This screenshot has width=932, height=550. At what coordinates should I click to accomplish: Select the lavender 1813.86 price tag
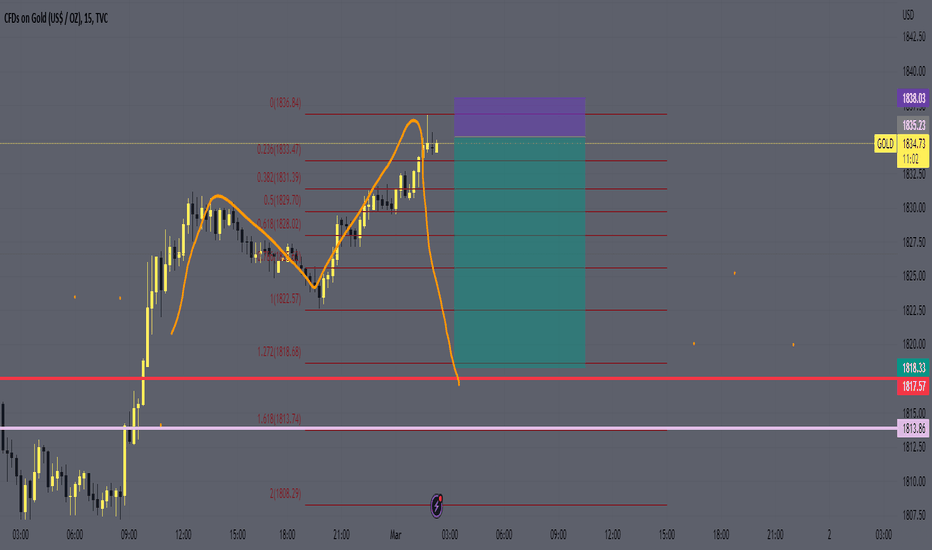click(914, 428)
